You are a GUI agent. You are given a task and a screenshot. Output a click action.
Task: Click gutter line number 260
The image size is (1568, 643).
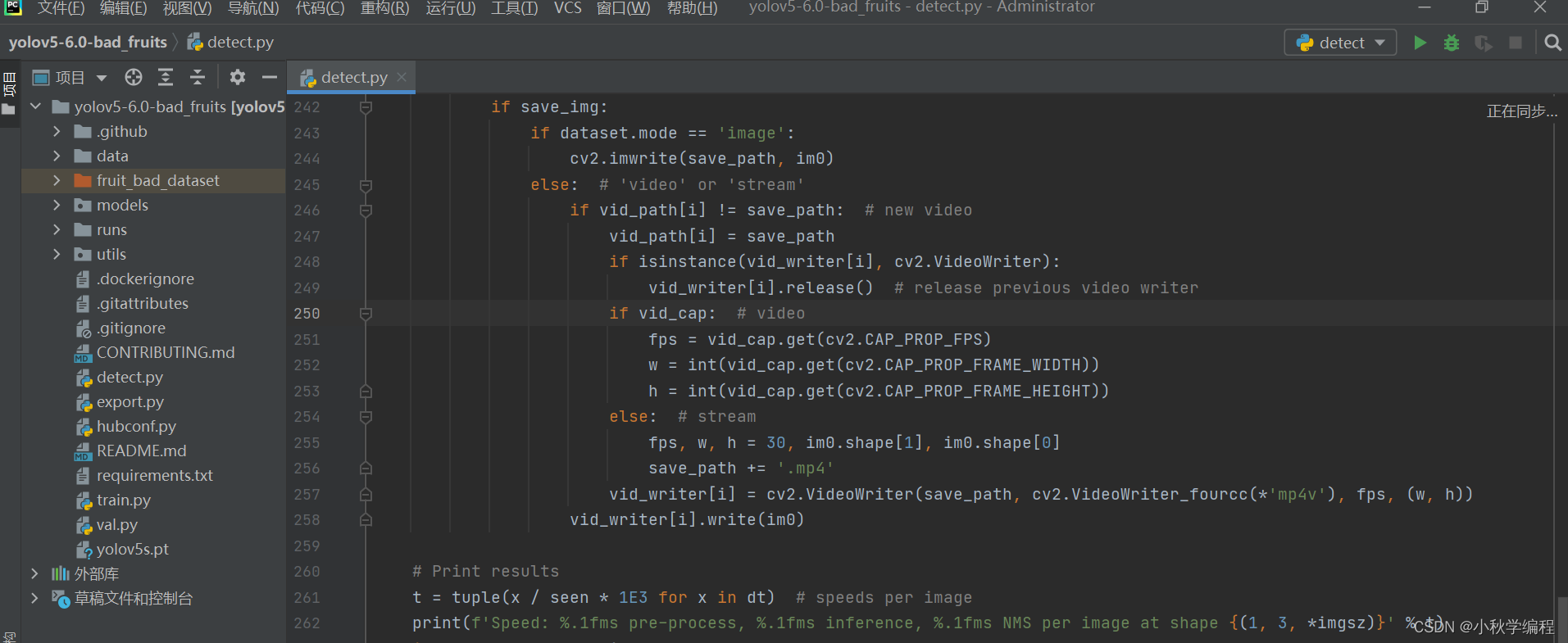(307, 572)
